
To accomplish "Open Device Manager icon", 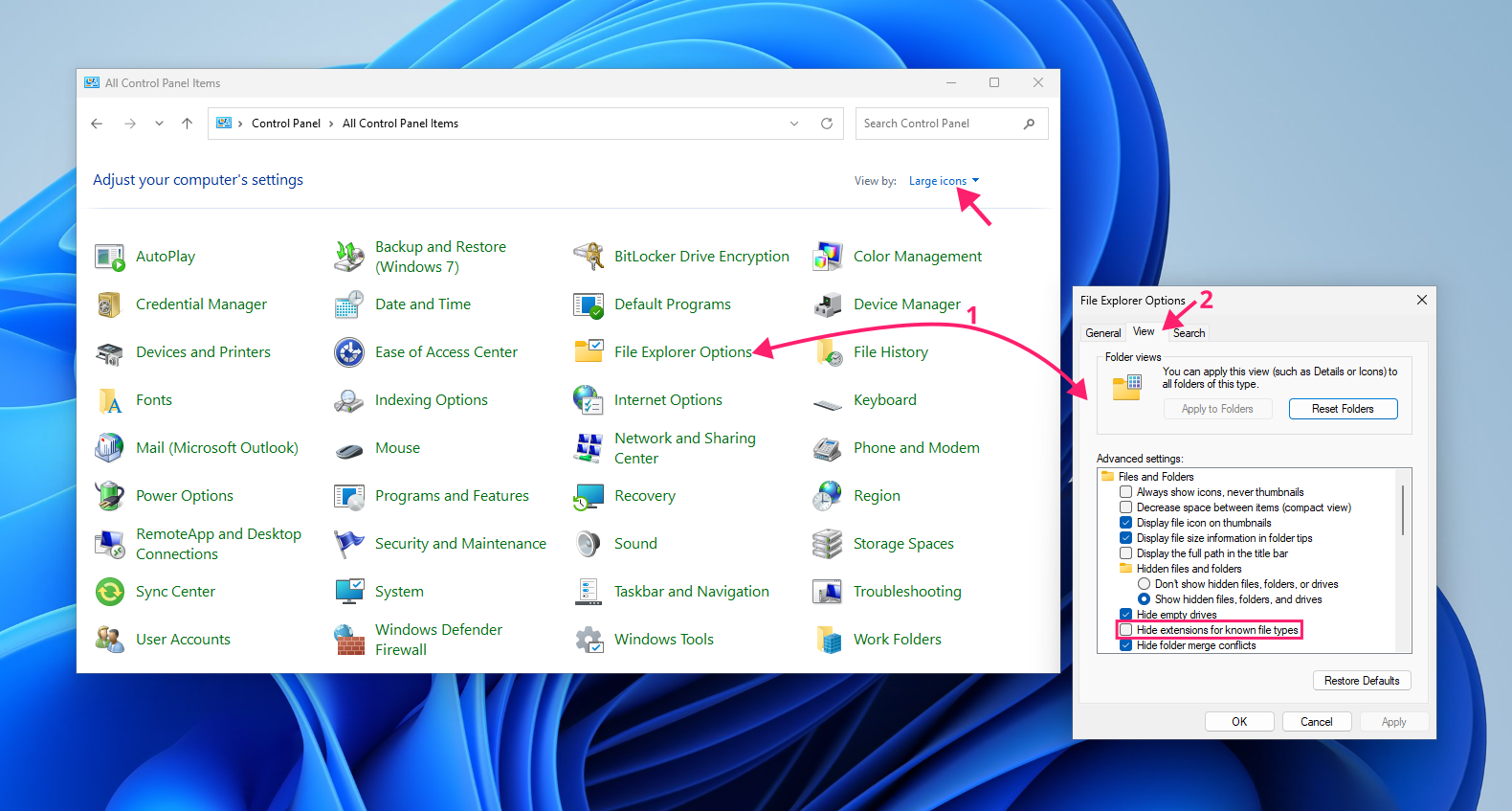I will (828, 304).
